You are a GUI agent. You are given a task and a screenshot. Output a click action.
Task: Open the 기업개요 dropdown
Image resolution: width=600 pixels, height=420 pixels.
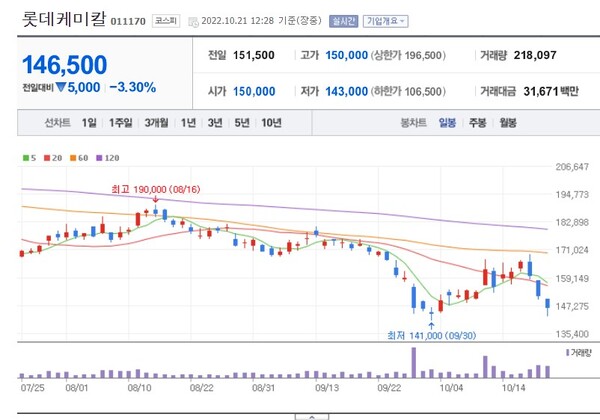385,20
